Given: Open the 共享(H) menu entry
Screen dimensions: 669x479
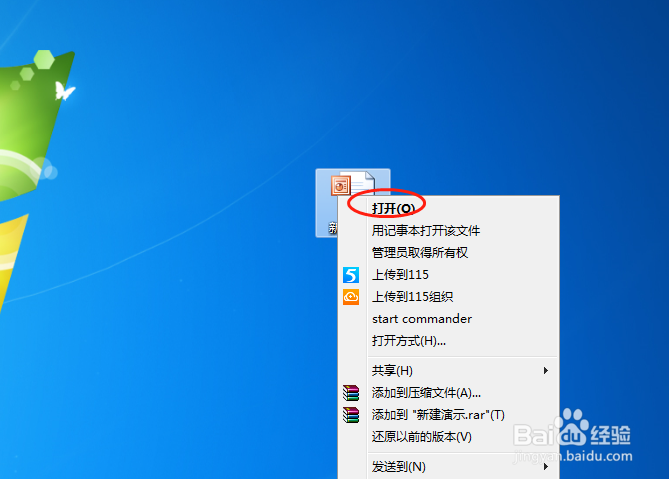Looking at the screenshot, I should 448,371.
